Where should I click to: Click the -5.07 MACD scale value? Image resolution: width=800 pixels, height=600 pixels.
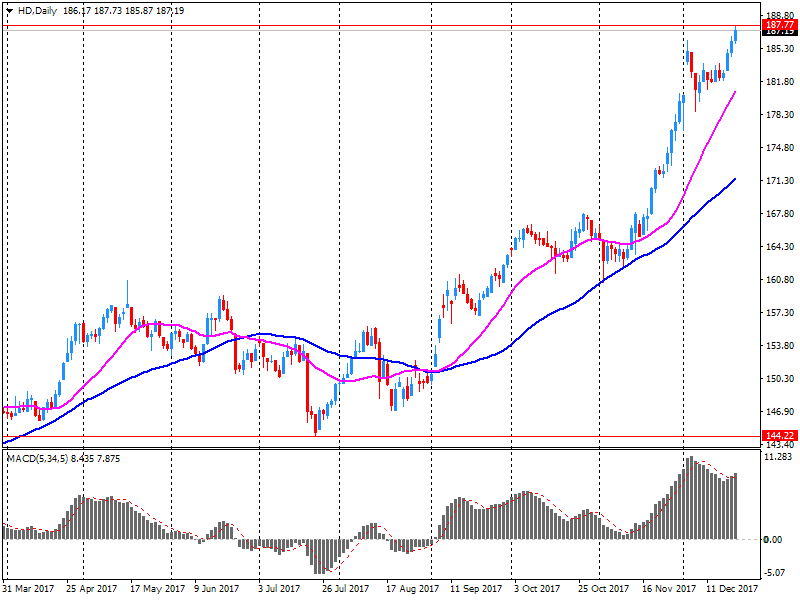coord(773,572)
